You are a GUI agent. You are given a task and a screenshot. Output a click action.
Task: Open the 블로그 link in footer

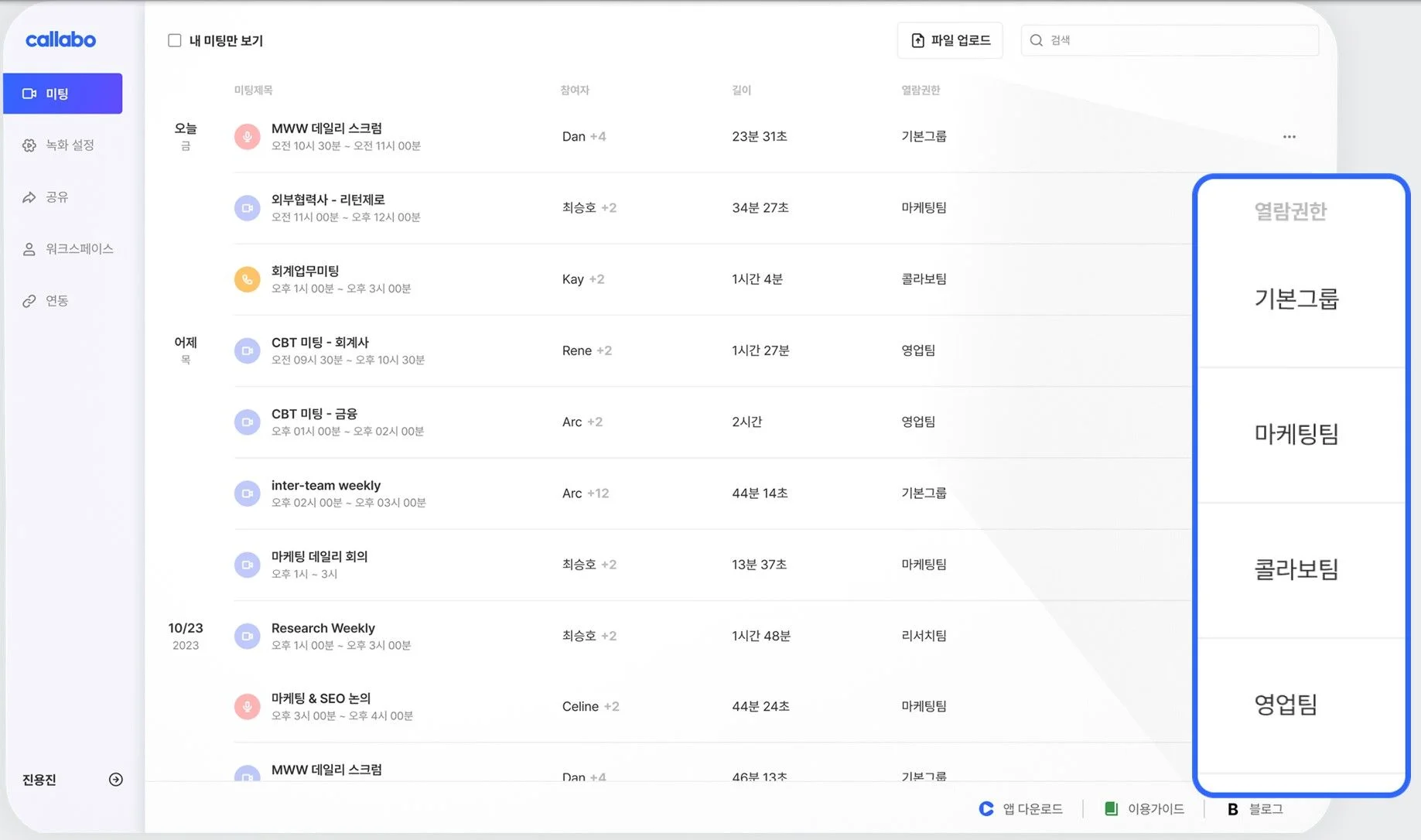(x=1255, y=809)
